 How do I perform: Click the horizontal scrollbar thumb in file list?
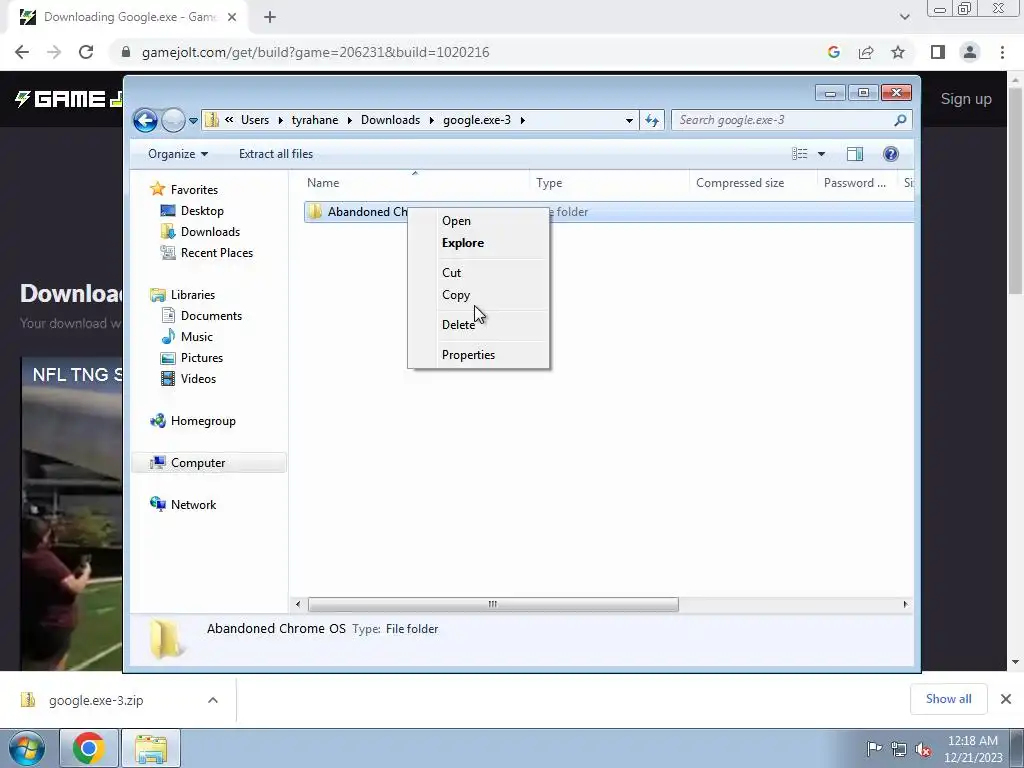[x=493, y=605]
